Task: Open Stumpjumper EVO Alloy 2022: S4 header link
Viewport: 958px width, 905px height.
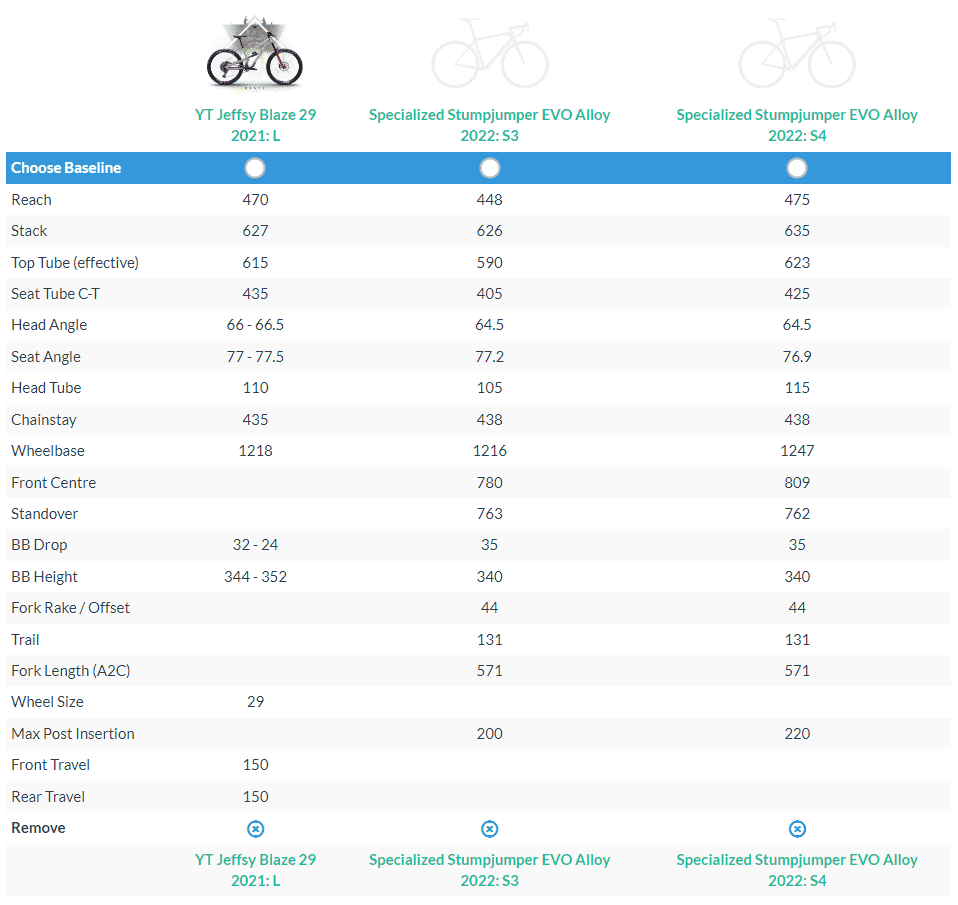Action: click(797, 125)
